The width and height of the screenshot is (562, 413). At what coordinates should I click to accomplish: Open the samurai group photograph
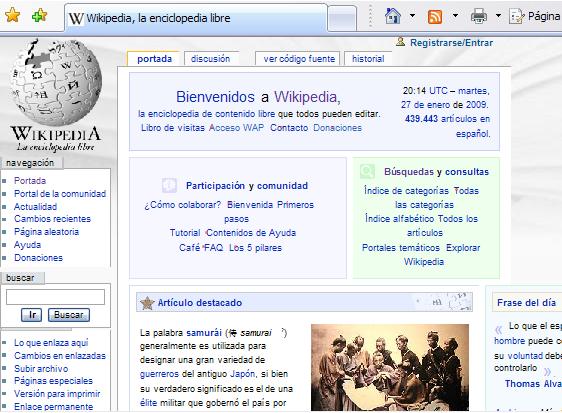390,367
